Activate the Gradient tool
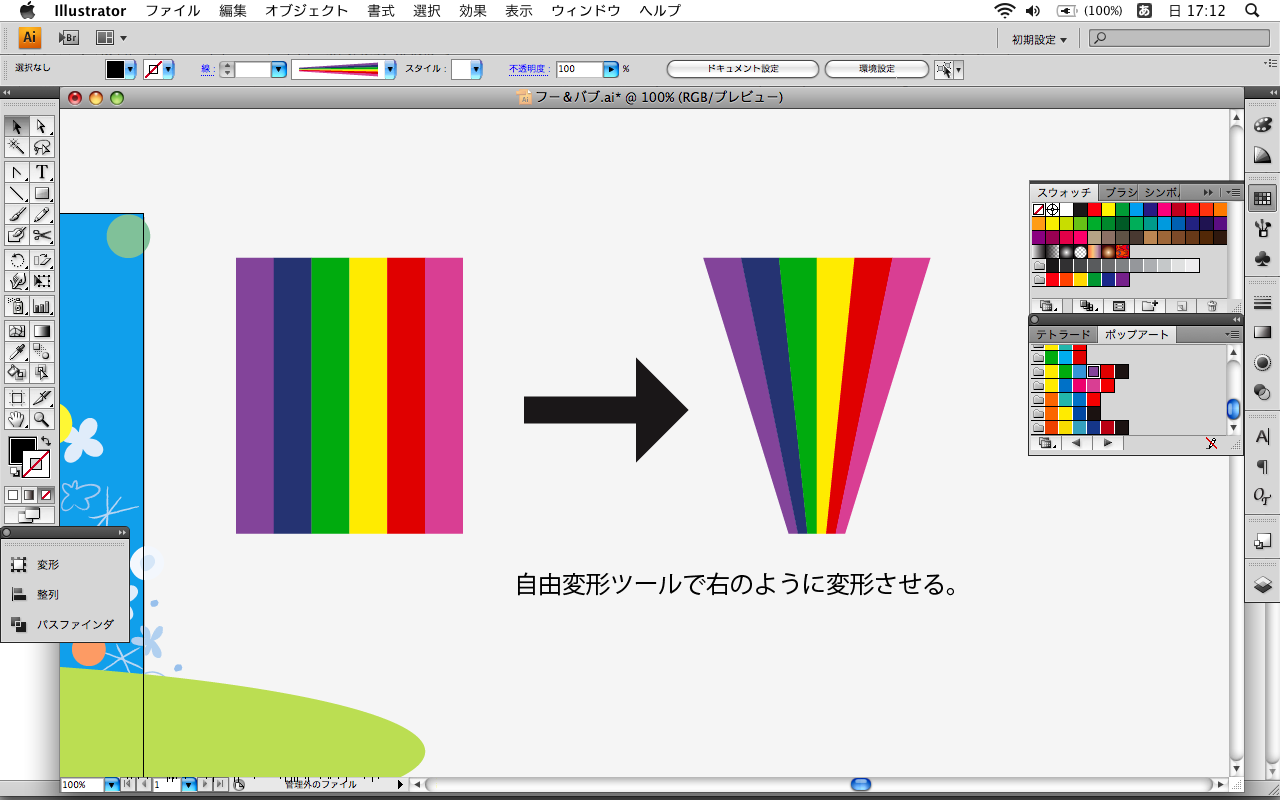Viewport: 1280px width, 800px height. coord(42,330)
